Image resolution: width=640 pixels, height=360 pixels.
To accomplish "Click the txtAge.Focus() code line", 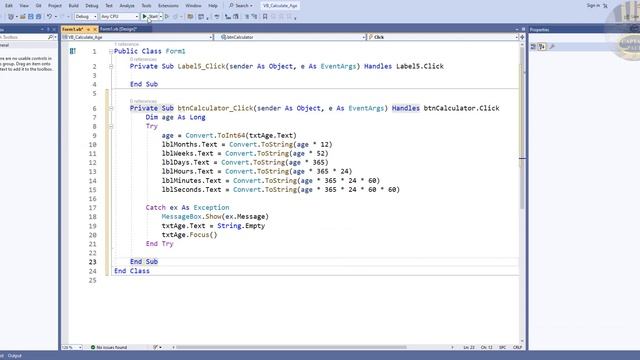I will coord(189,235).
